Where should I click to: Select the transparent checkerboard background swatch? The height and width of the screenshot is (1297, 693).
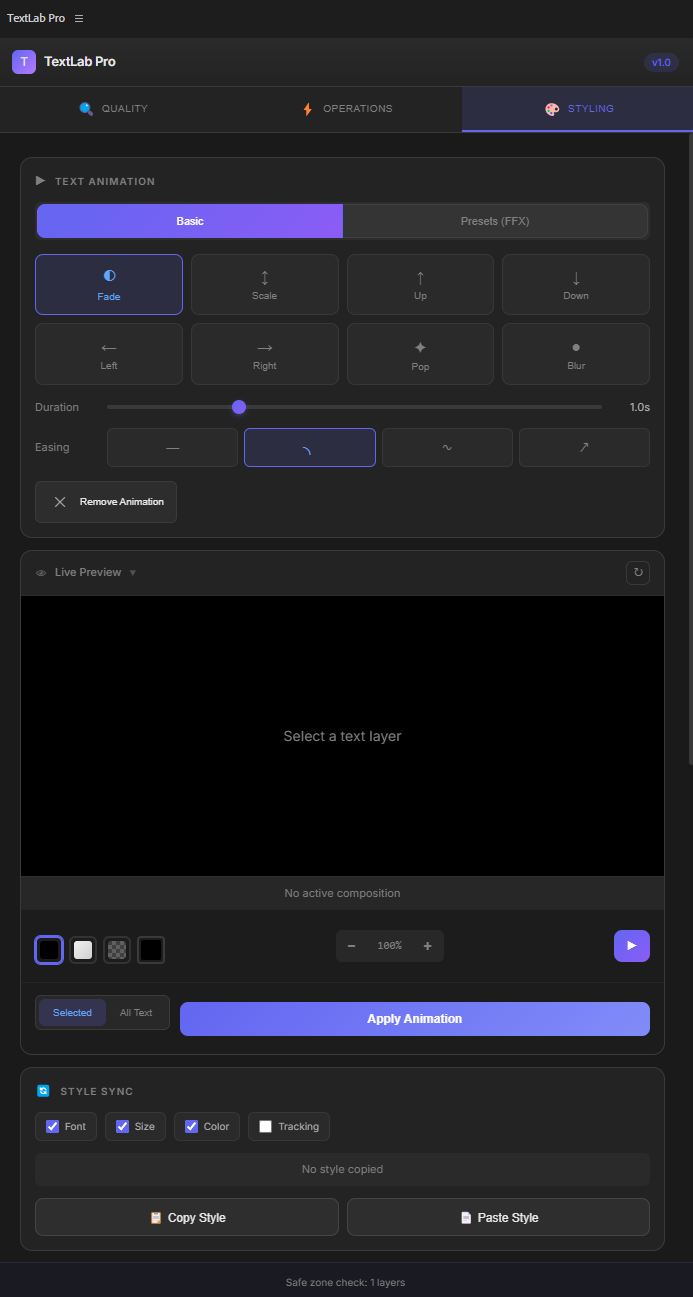coord(117,950)
